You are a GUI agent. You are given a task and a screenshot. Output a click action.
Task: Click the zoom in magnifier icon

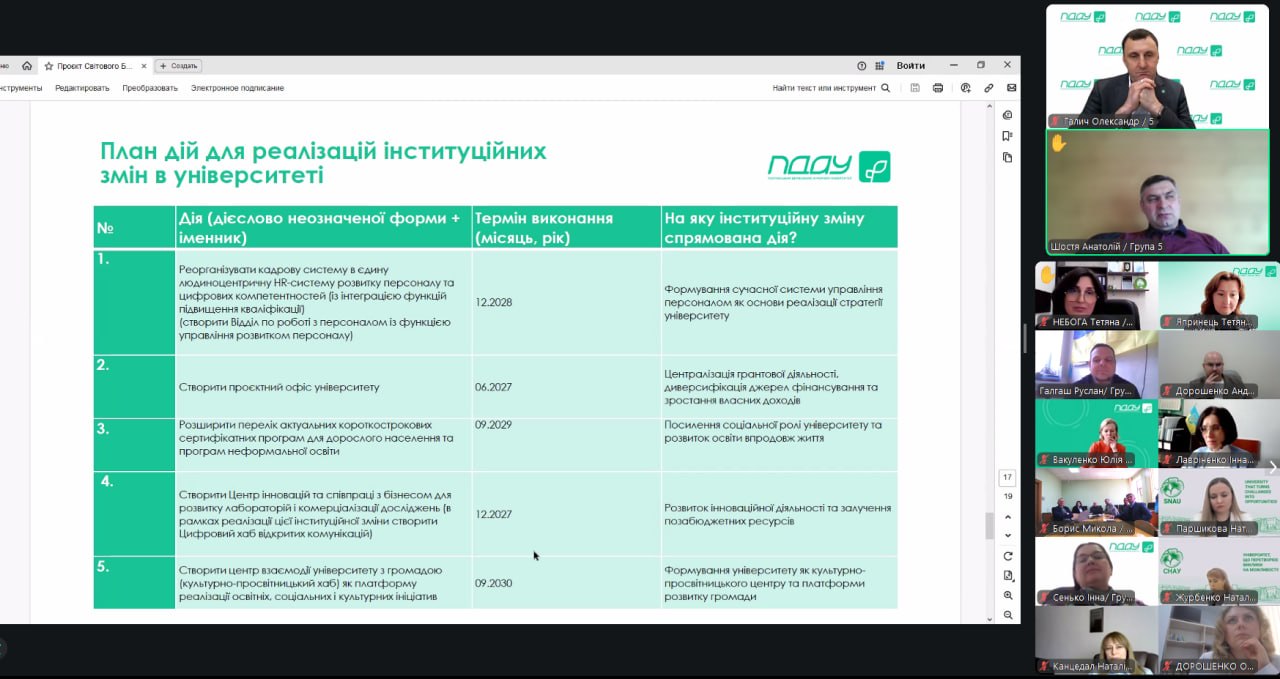point(1007,595)
